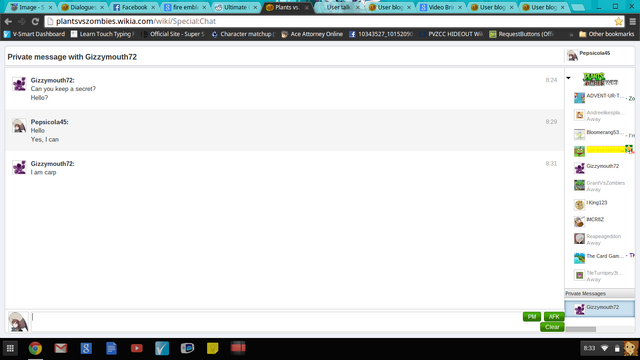Open Gmail from the shelf
This screenshot has width=640, height=360.
[x=61, y=348]
